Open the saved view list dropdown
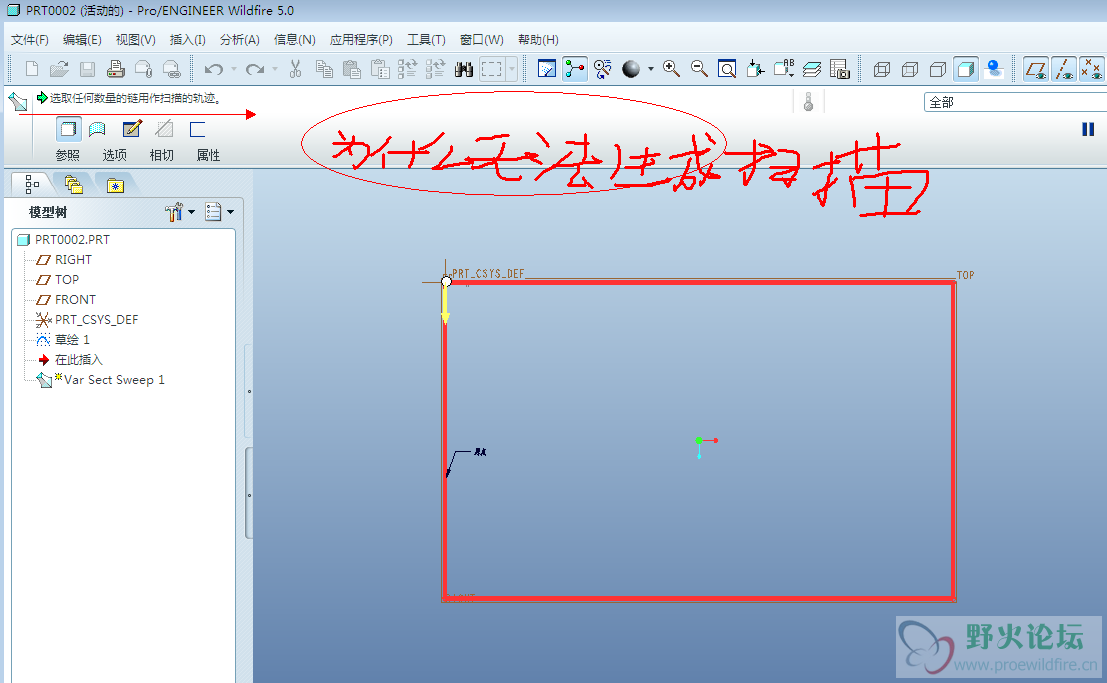Screen dimensions: 1107x683 coord(784,69)
